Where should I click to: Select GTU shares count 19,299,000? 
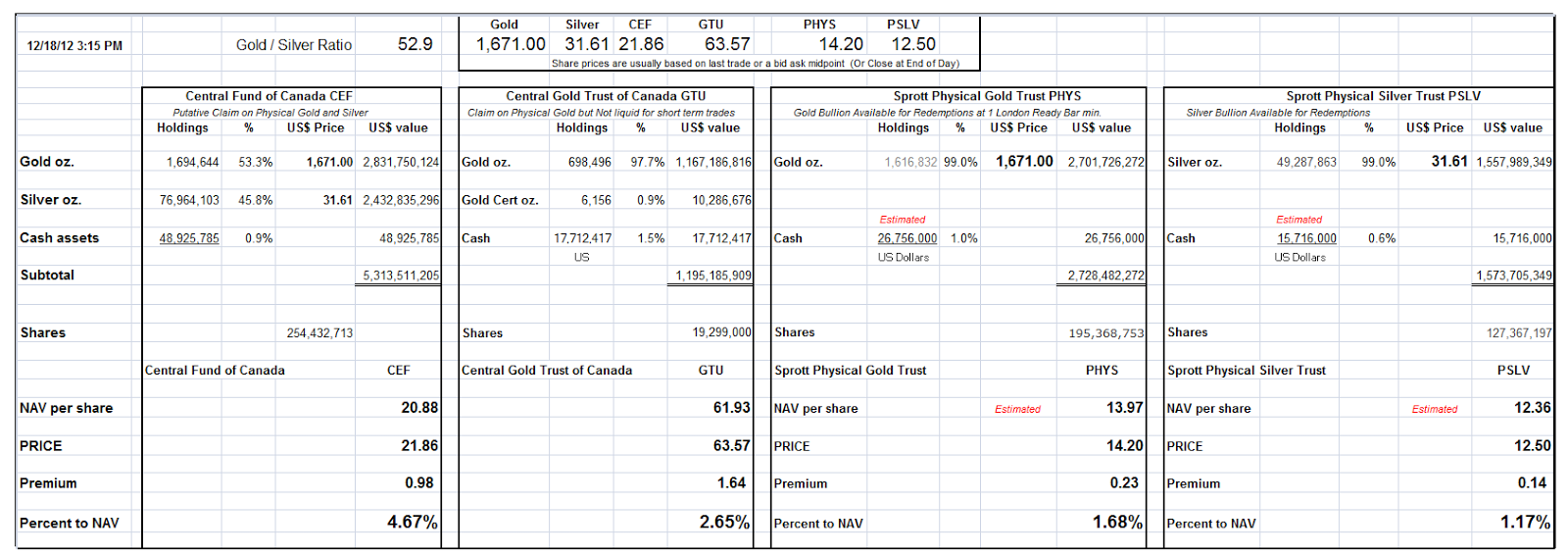[x=722, y=333]
